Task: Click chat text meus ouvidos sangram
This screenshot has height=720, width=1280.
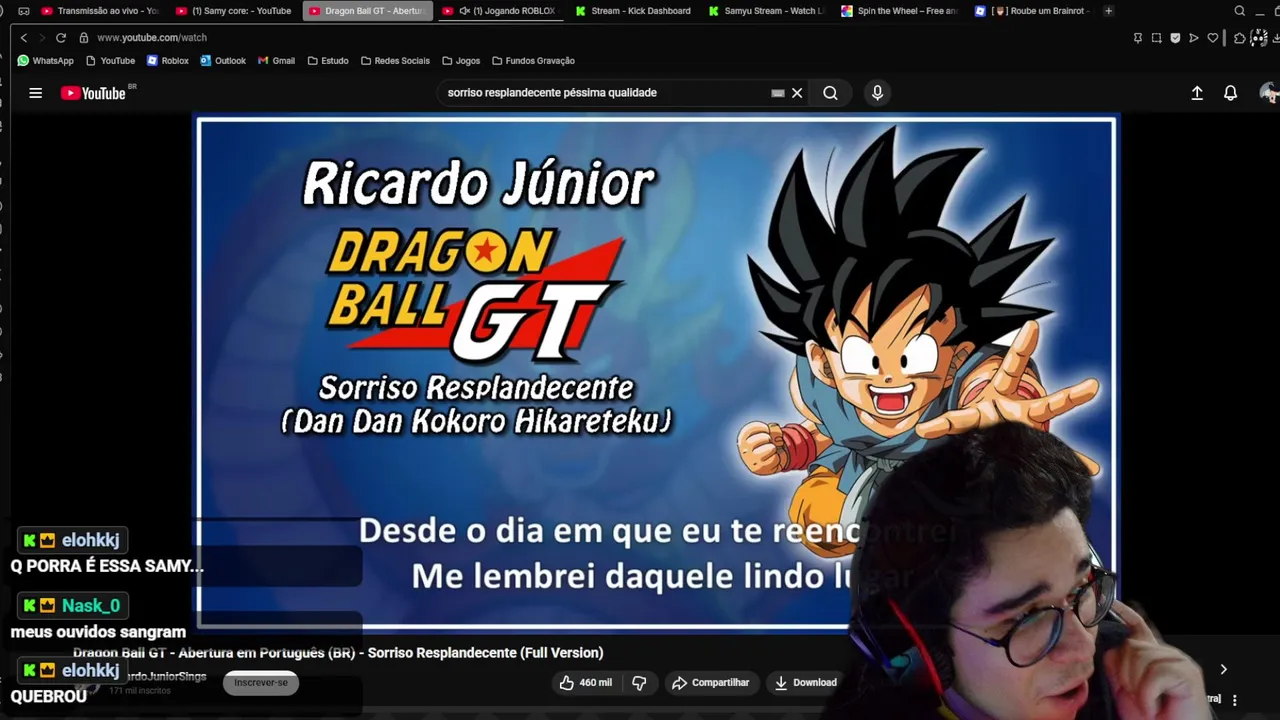Action: pos(98,632)
